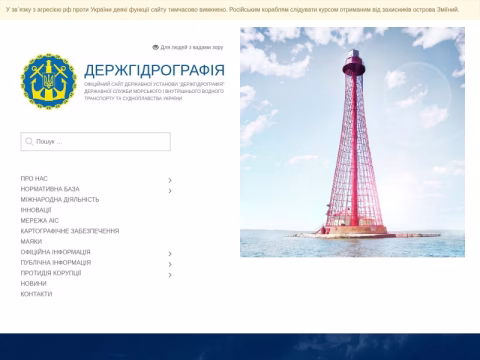
Task: Open КАРТОГРАФІЧНЕ ЗАБЕЗПЕЧЕННЯ page
Action: coord(70,231)
